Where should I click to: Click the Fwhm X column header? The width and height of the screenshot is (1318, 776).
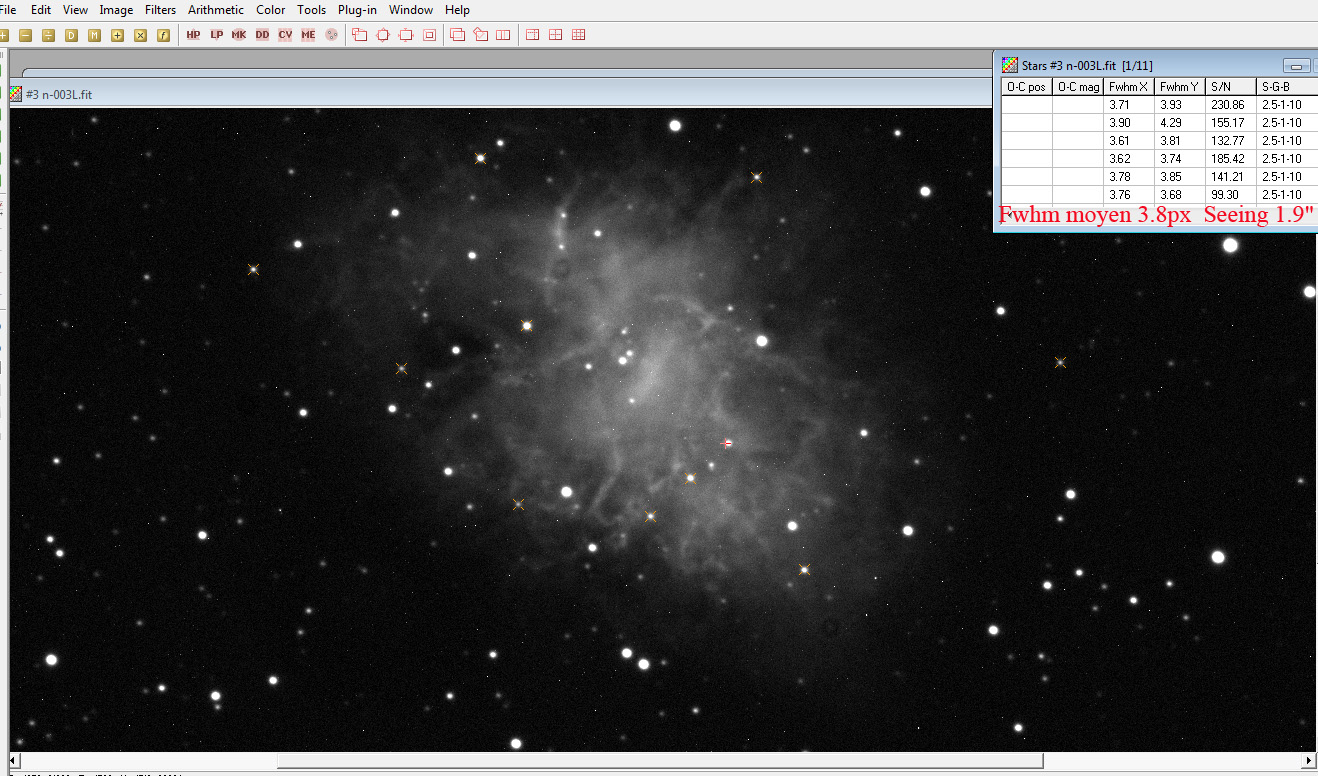click(1130, 87)
